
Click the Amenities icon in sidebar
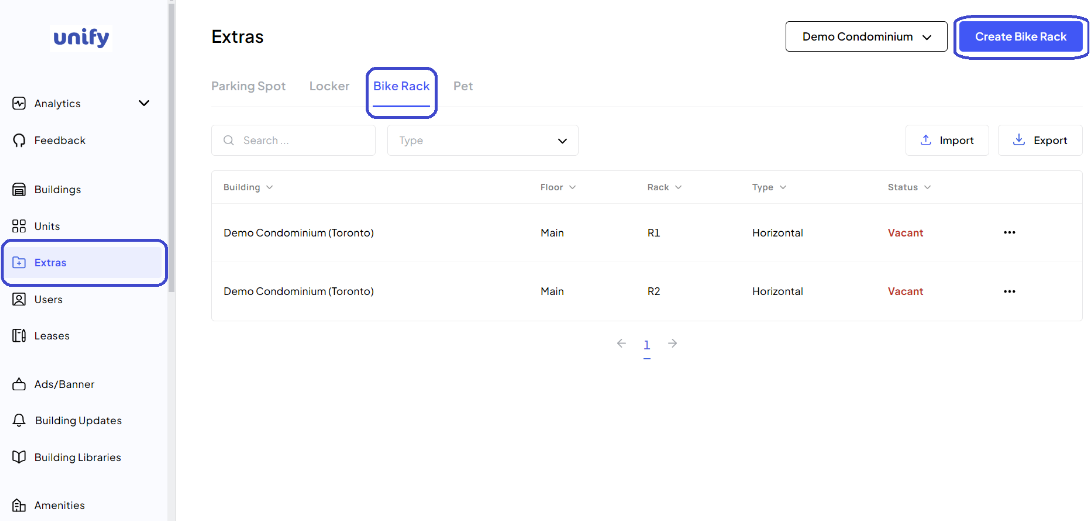[x=20, y=506]
